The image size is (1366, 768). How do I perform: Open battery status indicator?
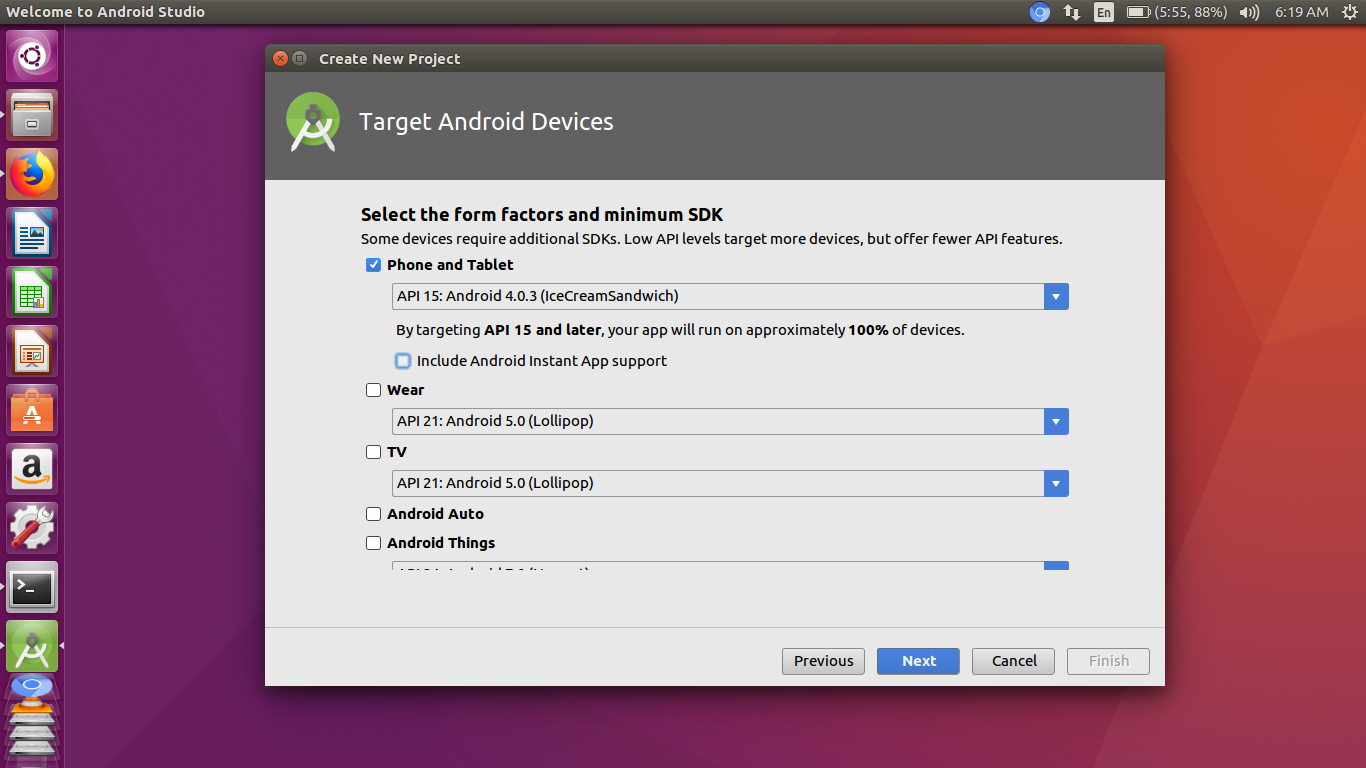(x=1177, y=12)
